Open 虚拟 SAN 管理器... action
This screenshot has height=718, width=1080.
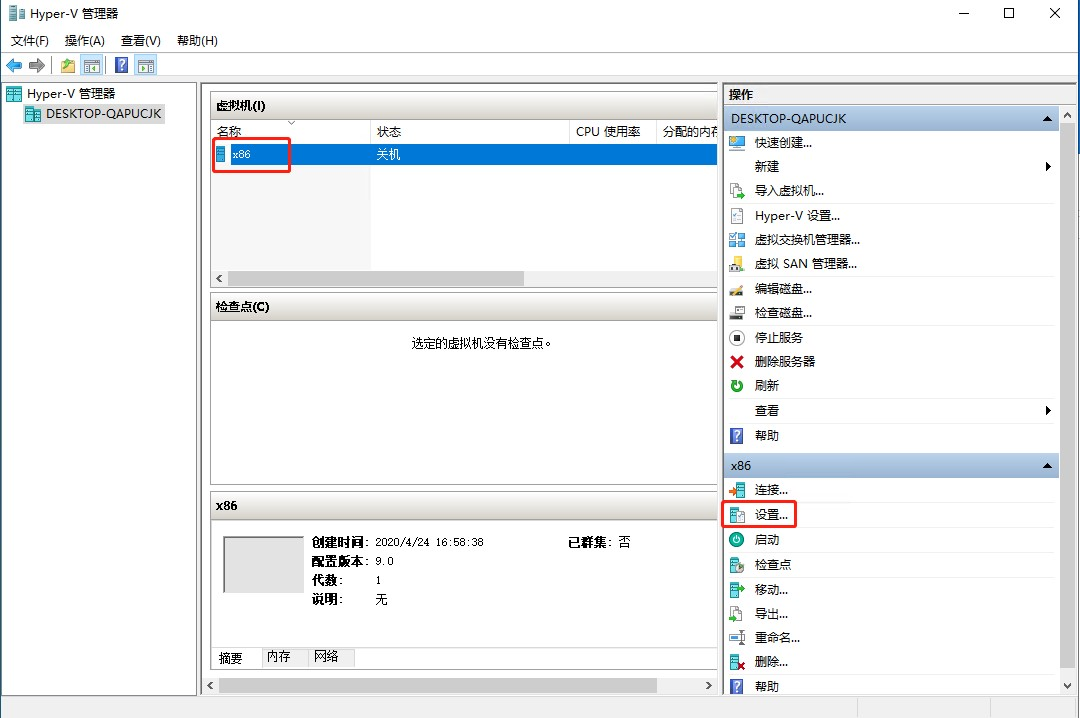(805, 264)
